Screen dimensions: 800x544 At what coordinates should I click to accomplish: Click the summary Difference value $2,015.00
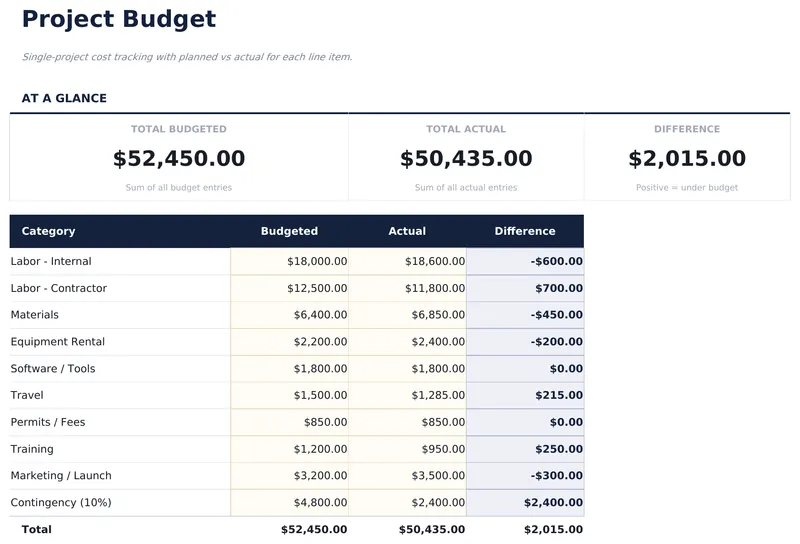click(x=687, y=159)
